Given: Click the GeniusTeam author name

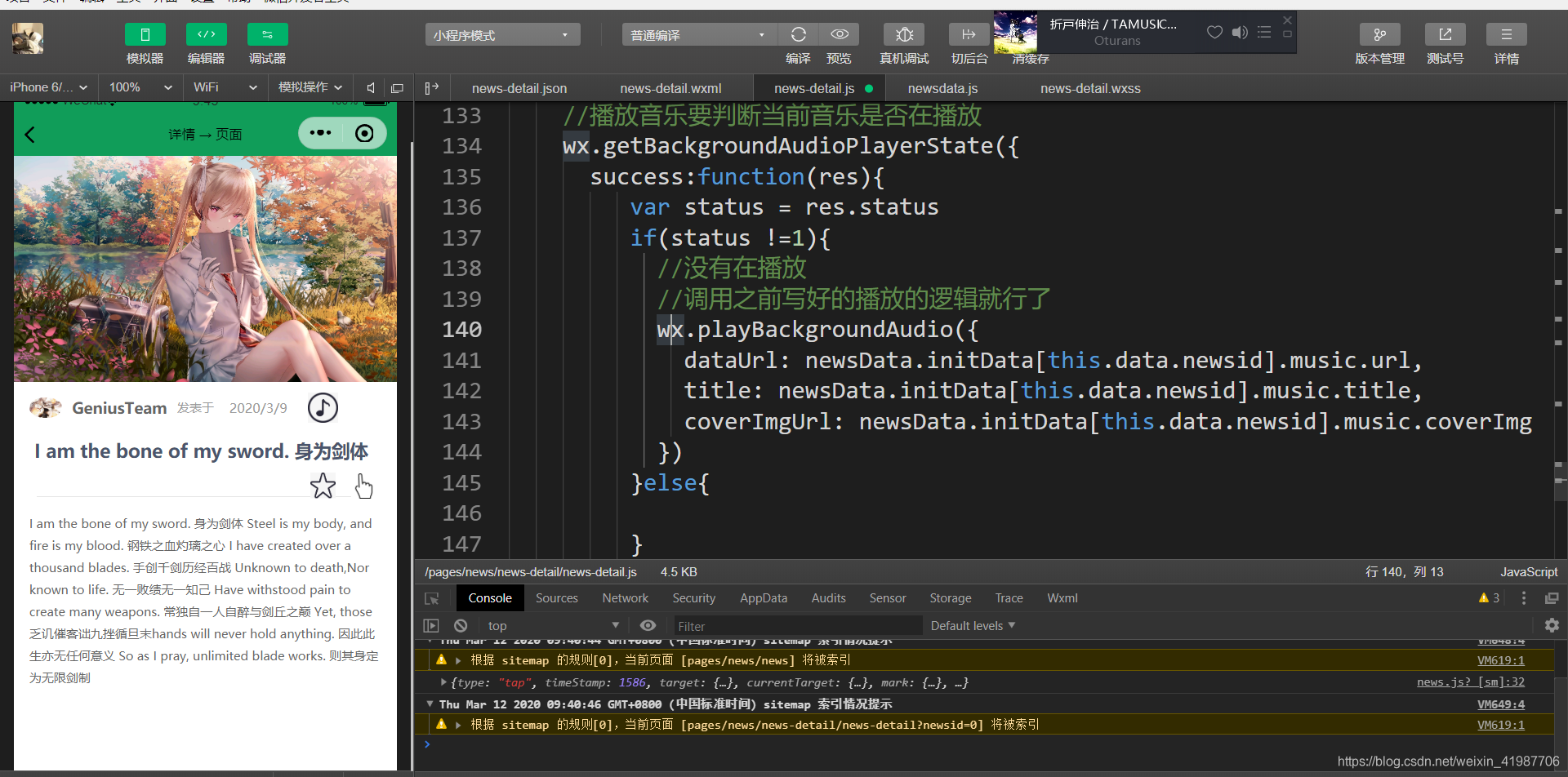Looking at the screenshot, I should (119, 408).
